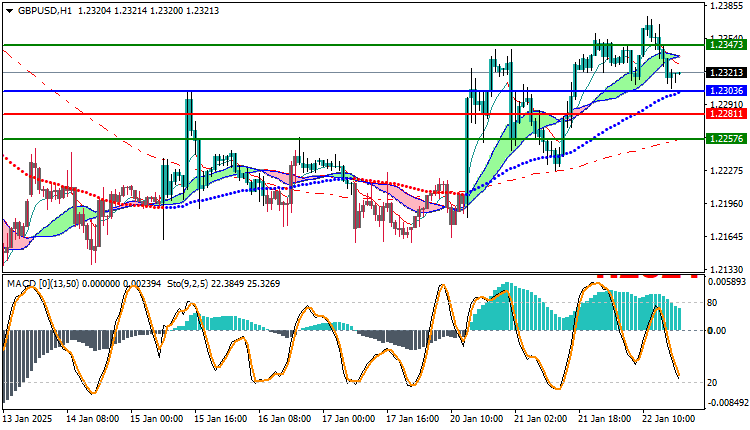Select the red 1.22811 level label
The image size is (750, 430).
(x=727, y=114)
